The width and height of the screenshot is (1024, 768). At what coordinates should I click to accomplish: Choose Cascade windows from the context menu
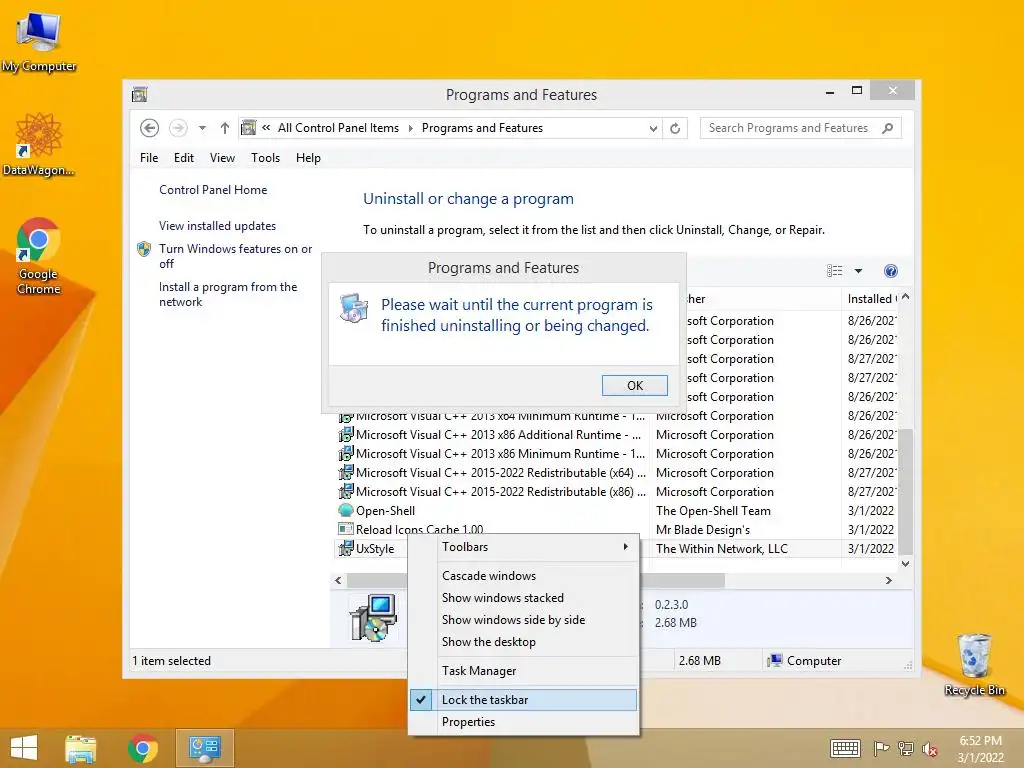(x=523, y=575)
